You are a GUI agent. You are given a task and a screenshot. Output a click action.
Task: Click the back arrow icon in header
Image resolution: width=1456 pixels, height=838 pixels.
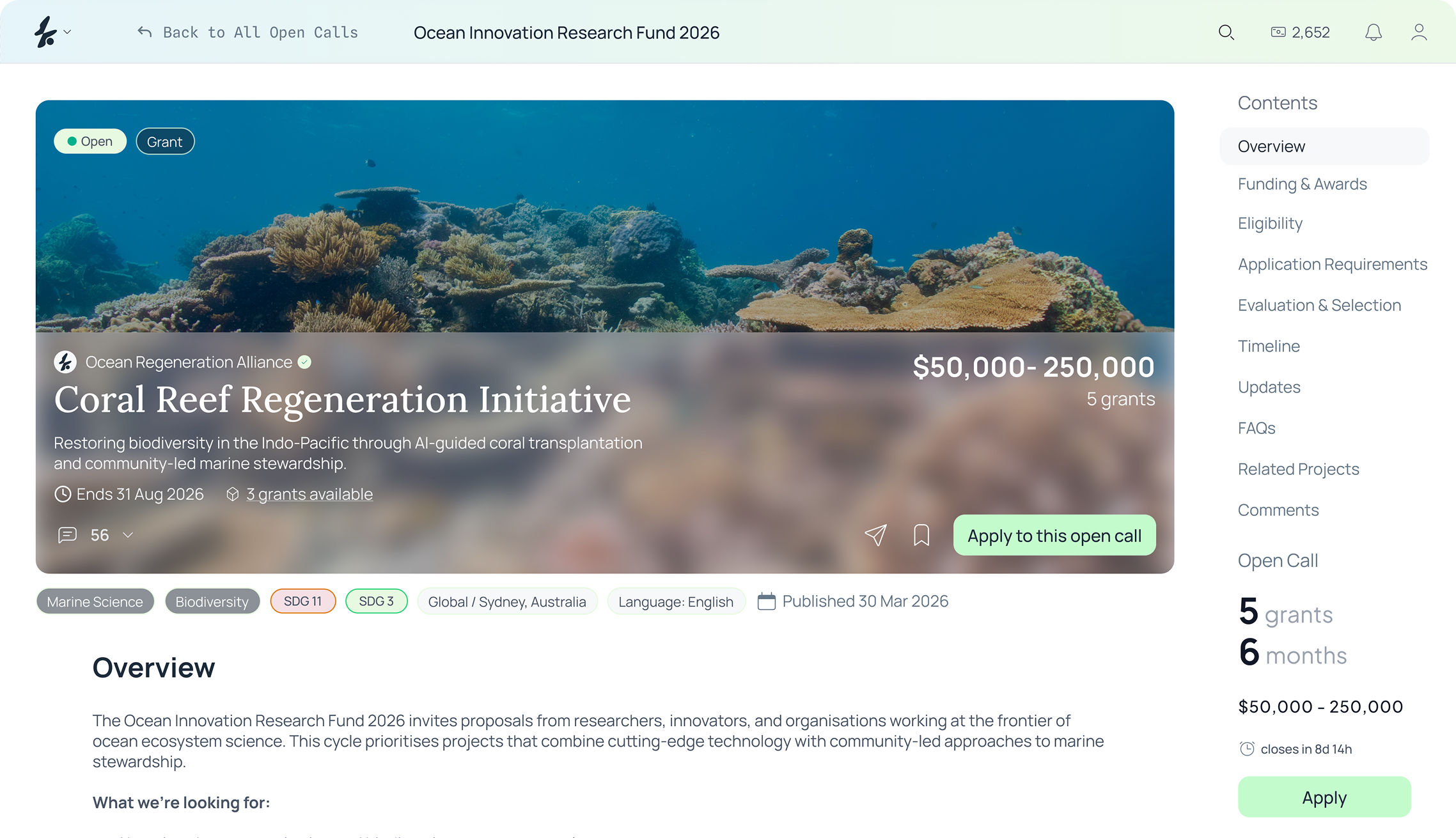pyautogui.click(x=145, y=32)
